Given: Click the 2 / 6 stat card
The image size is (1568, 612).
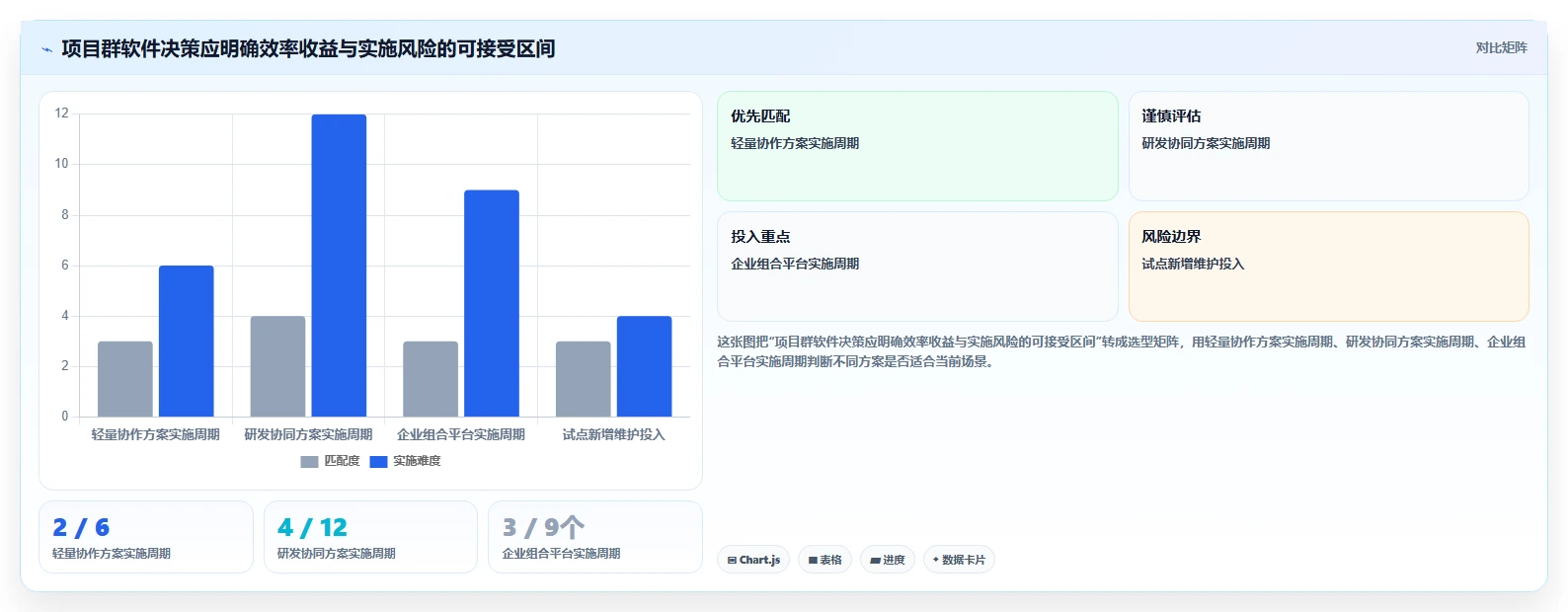Looking at the screenshot, I should pos(146,537).
